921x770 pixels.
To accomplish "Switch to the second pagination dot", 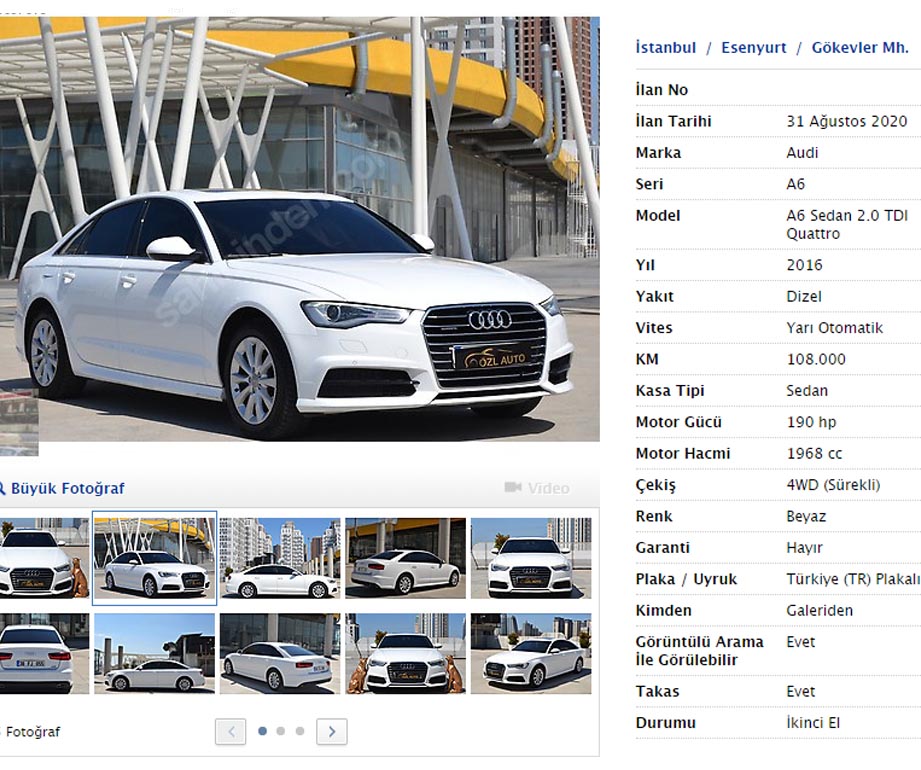I will 281,731.
